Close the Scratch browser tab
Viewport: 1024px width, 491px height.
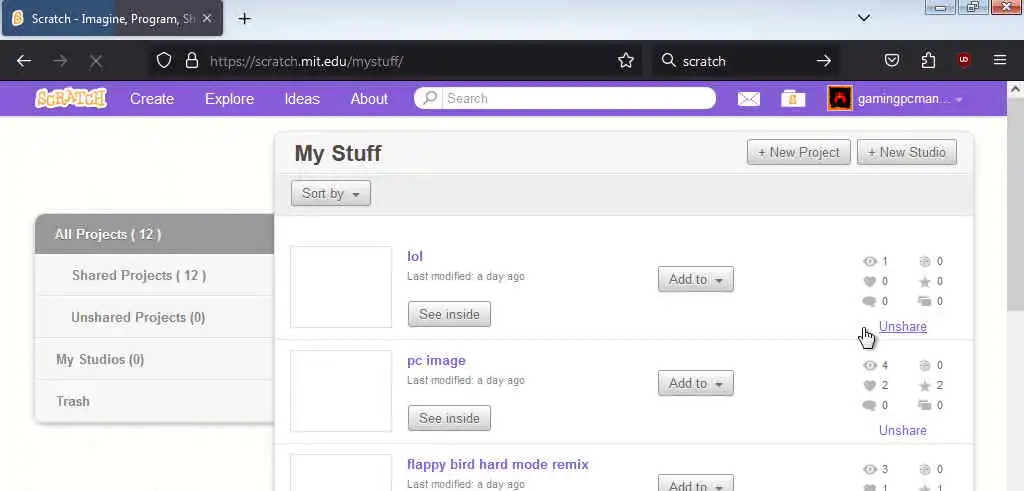click(207, 18)
